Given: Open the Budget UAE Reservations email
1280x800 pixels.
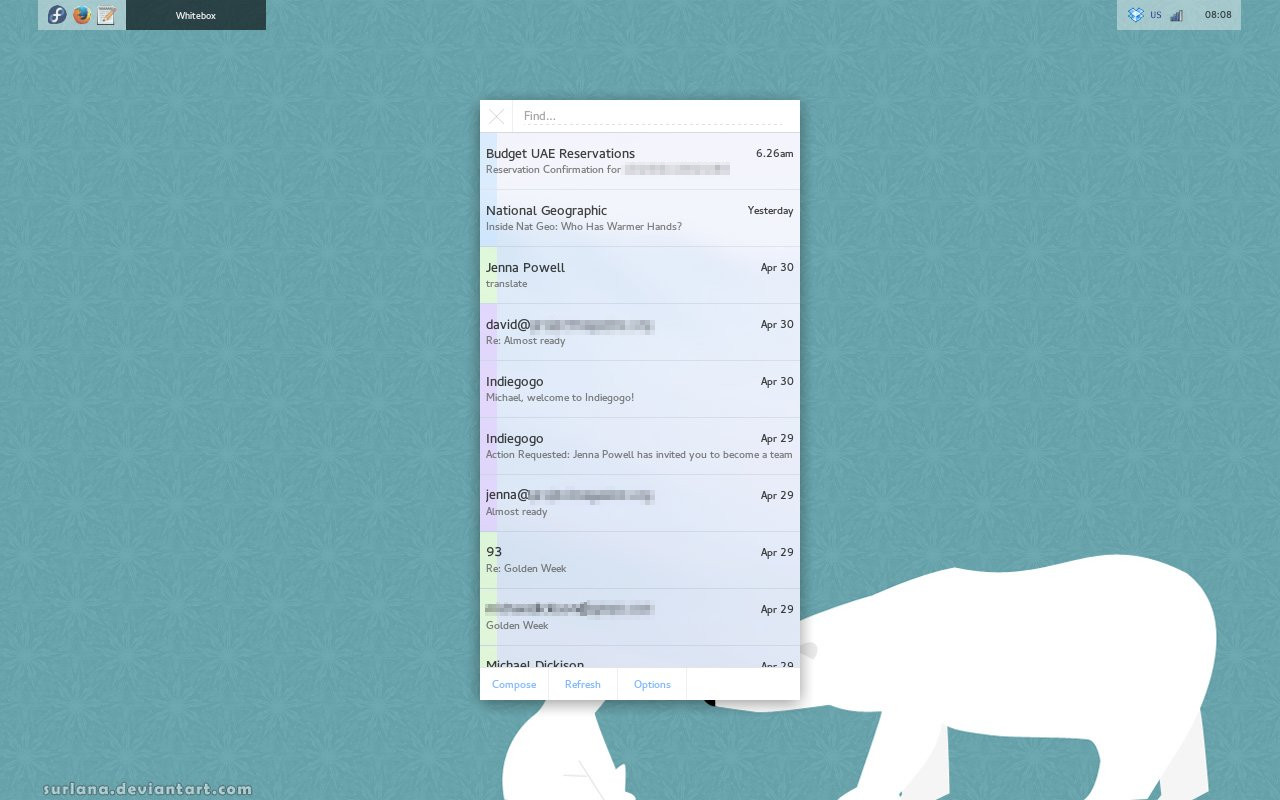Looking at the screenshot, I should coord(640,161).
